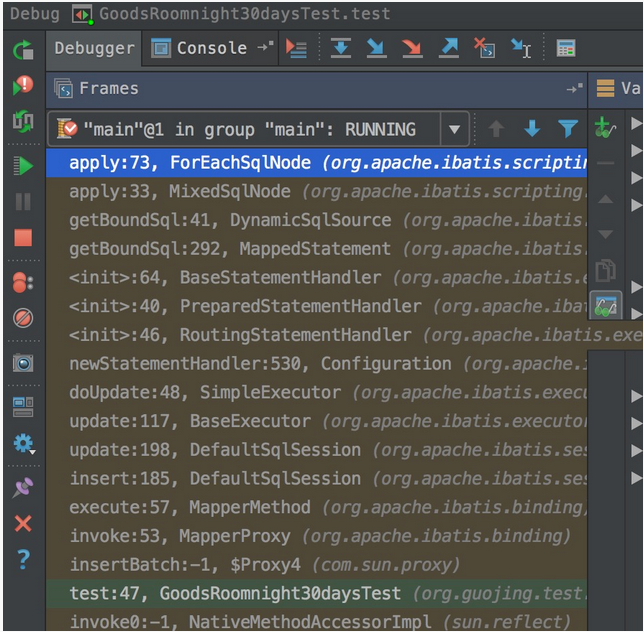This screenshot has width=644, height=632.
Task: Click the Step Into arrow icon
Action: tap(376, 48)
